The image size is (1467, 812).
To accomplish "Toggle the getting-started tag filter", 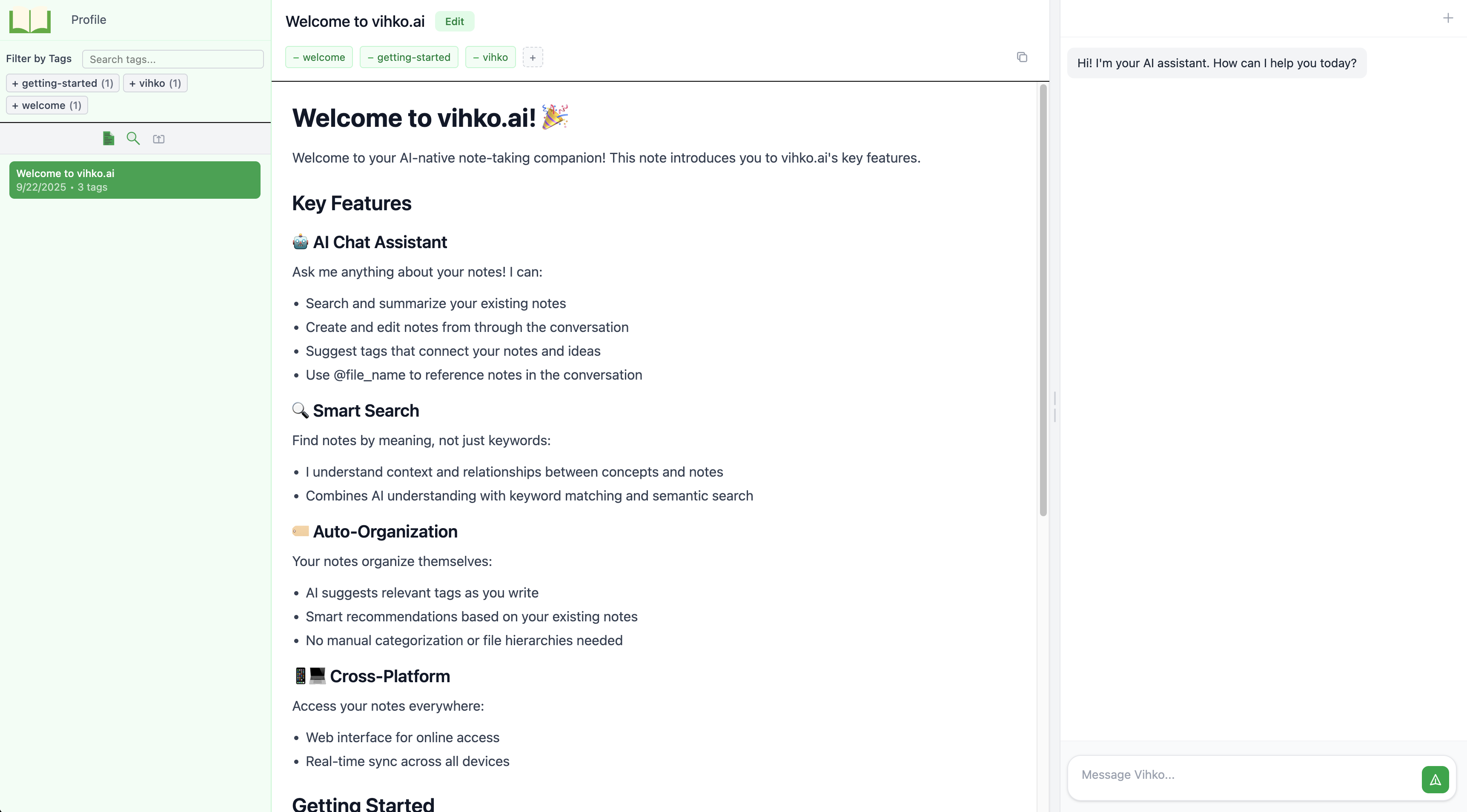I will coord(62,83).
